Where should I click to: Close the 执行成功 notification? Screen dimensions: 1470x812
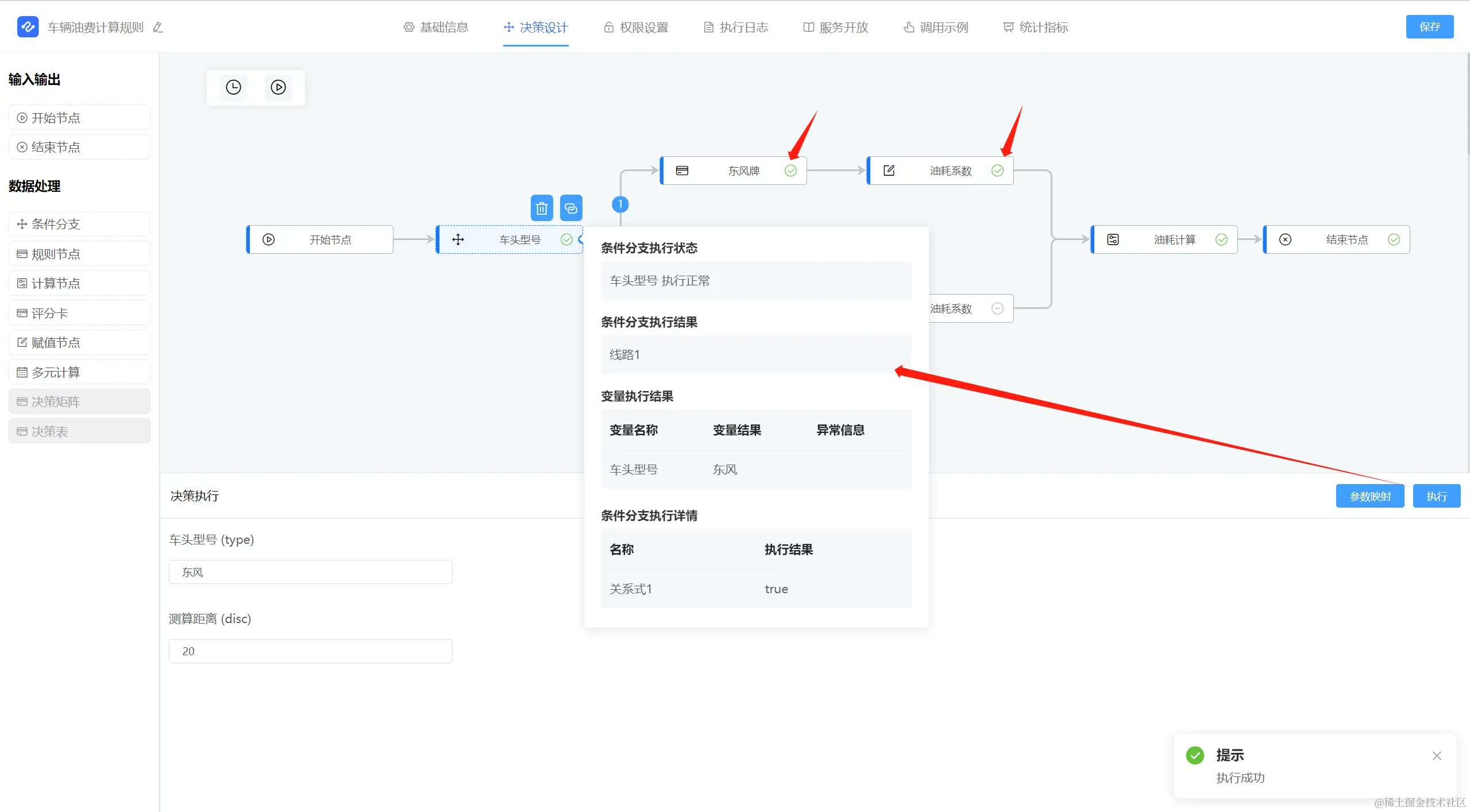coord(1436,756)
